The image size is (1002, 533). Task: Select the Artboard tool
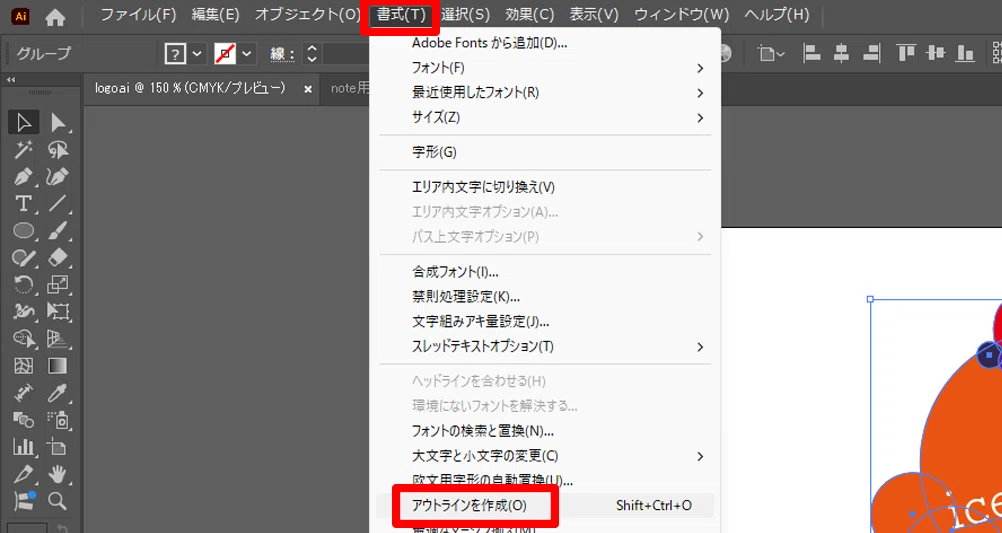pyautogui.click(x=58, y=446)
